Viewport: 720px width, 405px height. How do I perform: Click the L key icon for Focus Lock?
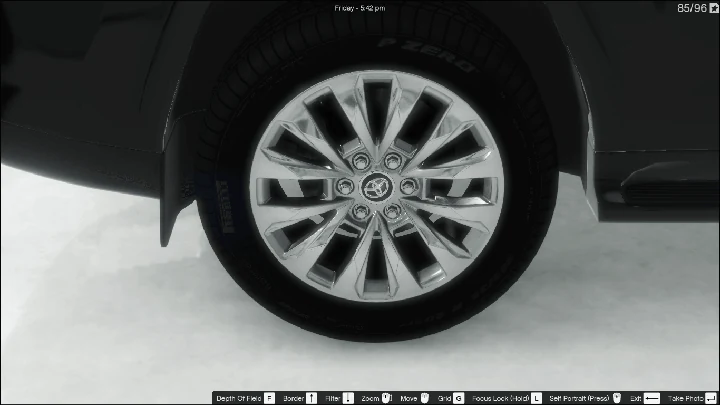pyautogui.click(x=536, y=398)
